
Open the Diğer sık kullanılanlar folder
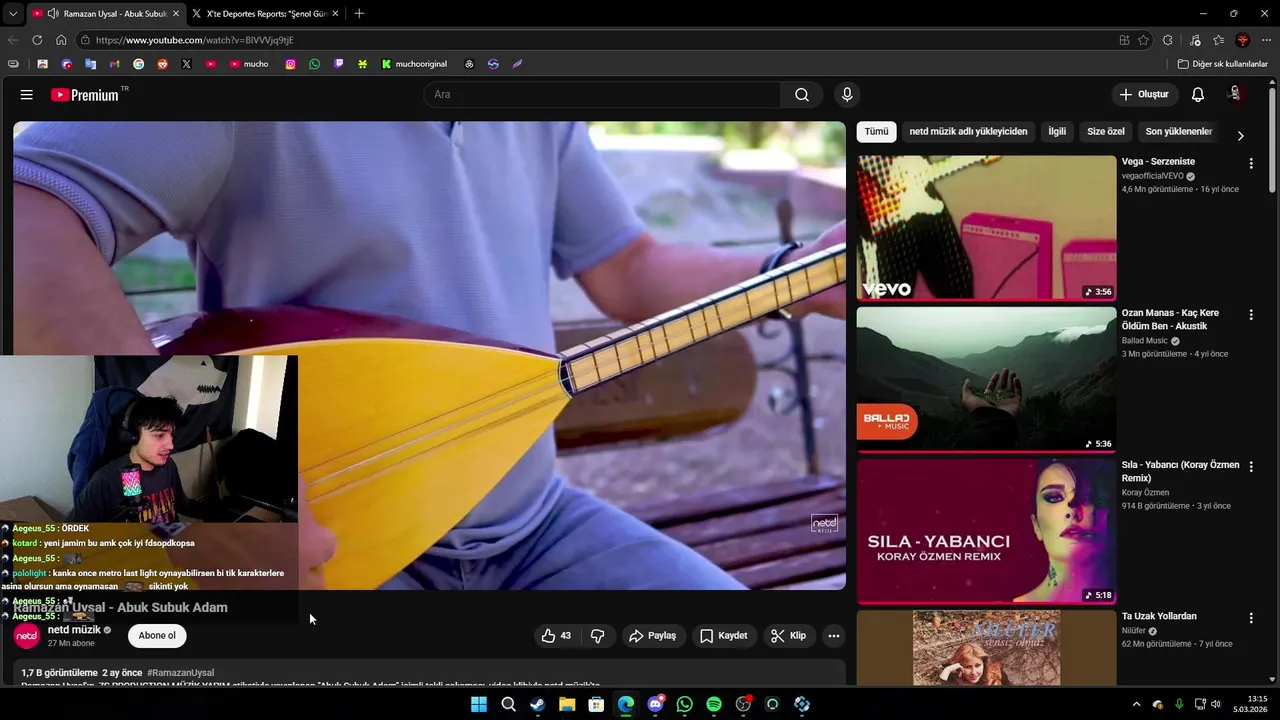(x=1222, y=64)
